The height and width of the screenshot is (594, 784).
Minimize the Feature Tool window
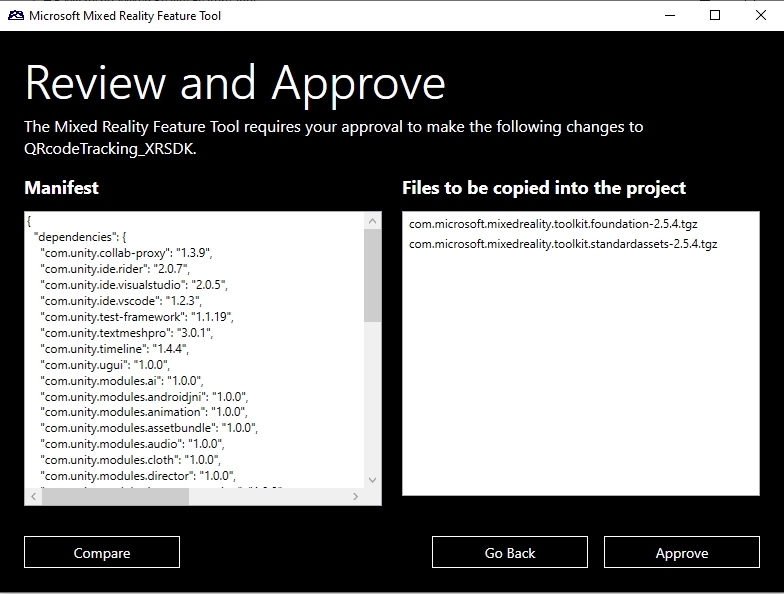click(x=670, y=16)
